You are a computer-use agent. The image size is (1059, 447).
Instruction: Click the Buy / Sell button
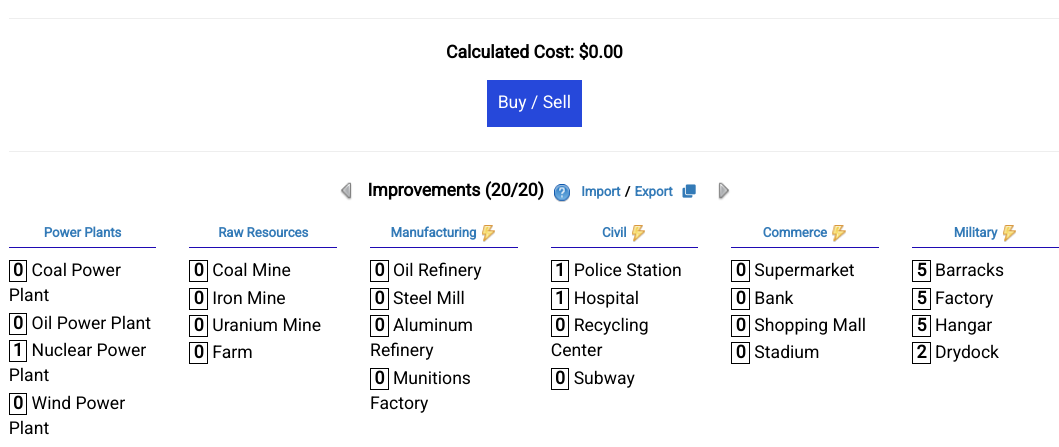(534, 103)
